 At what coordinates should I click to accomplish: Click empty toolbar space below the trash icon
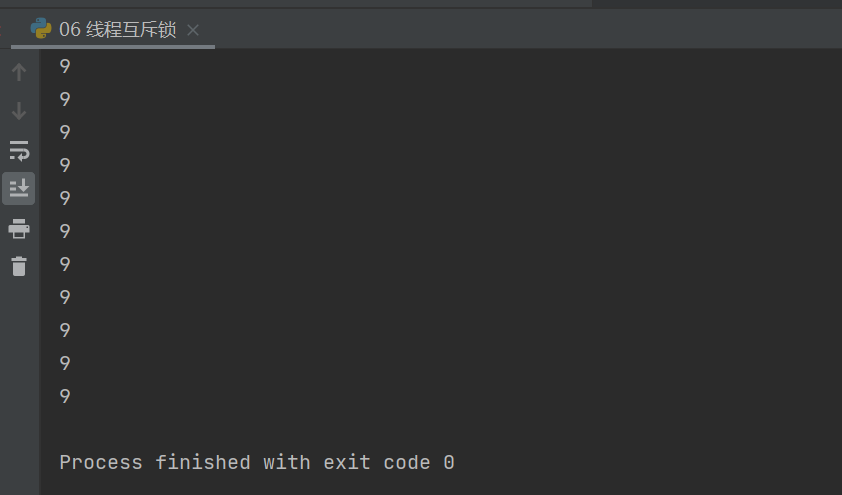coord(19,380)
